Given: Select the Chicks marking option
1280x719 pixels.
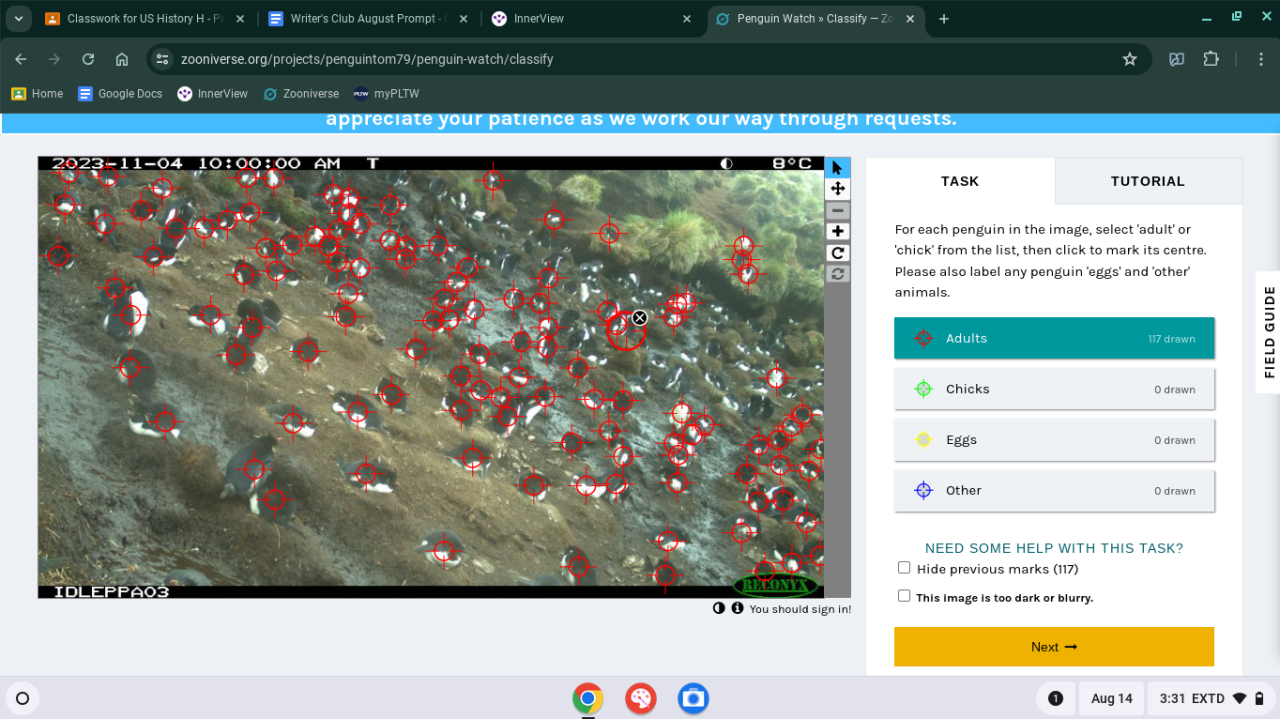Looking at the screenshot, I should point(1054,389).
